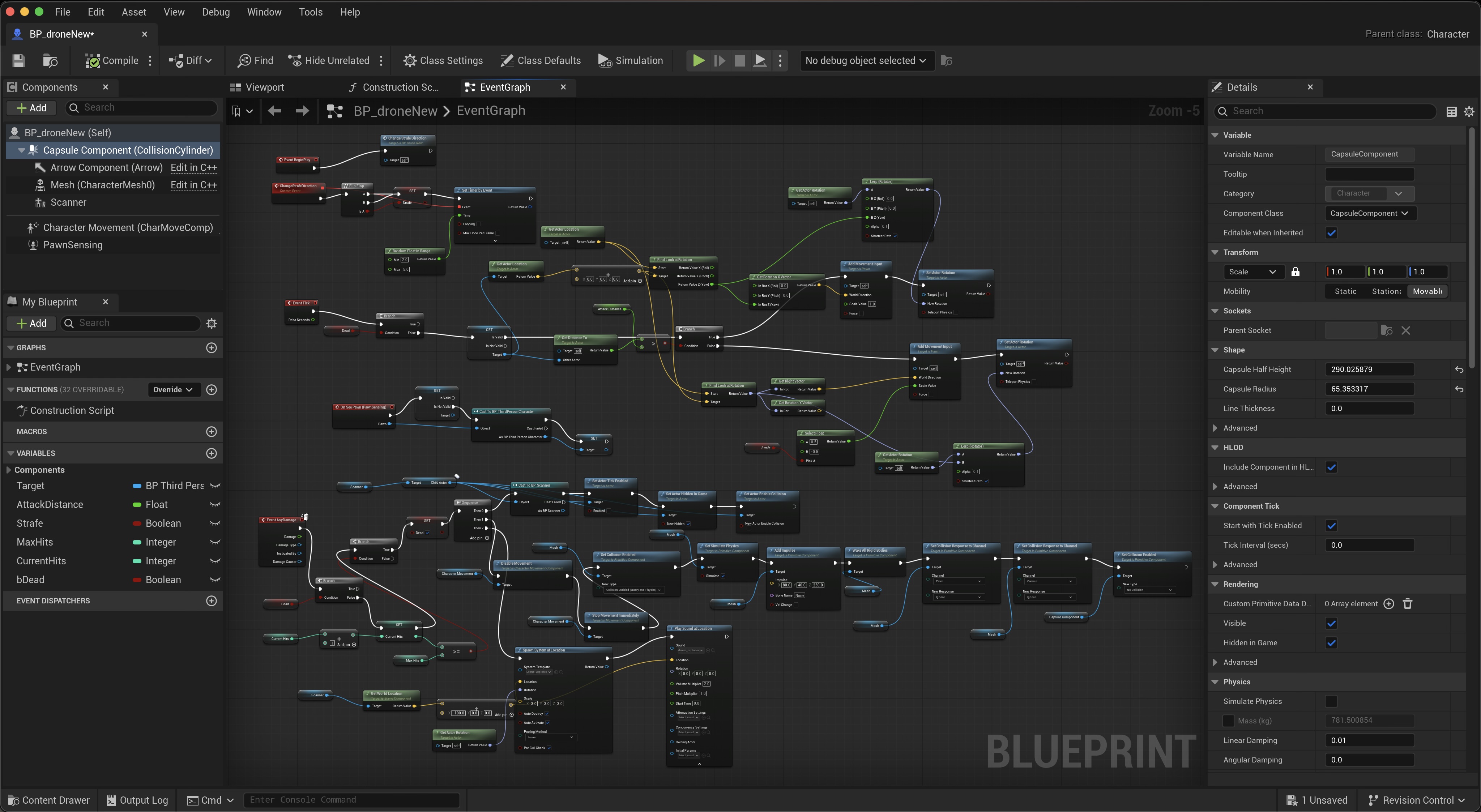Click Add button in My Blueprint panel
The height and width of the screenshot is (812, 1481).
[31, 324]
